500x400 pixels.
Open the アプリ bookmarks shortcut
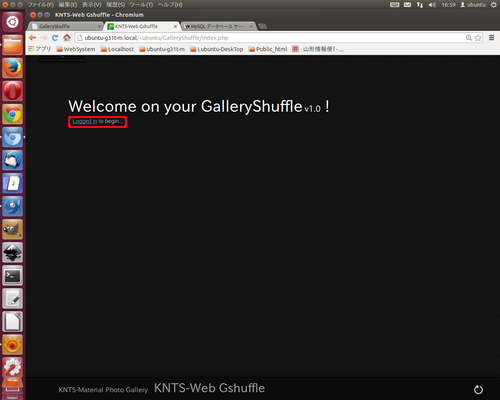[39, 49]
